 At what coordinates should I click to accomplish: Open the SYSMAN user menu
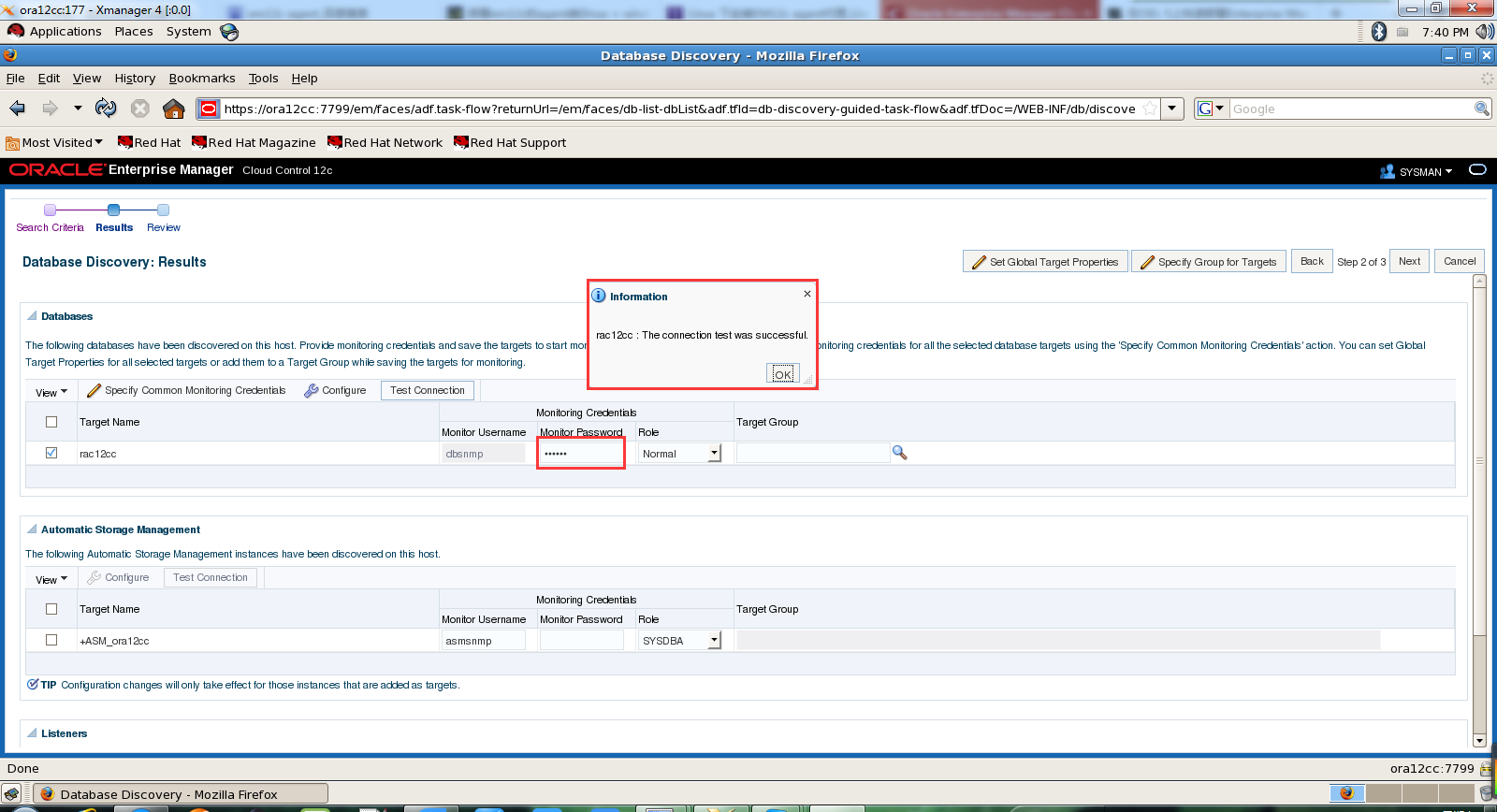(x=1417, y=171)
